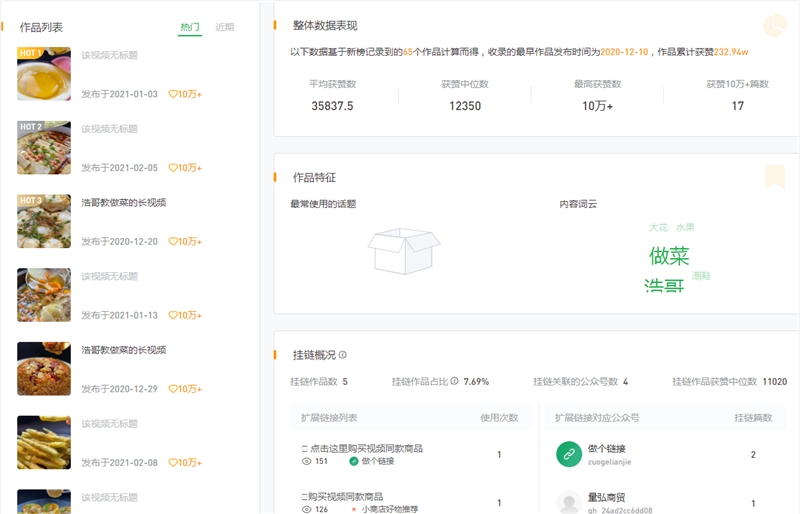The image size is (800, 514).
Task: Click the pie chart icon in 整体数据表现
Action: (x=774, y=26)
